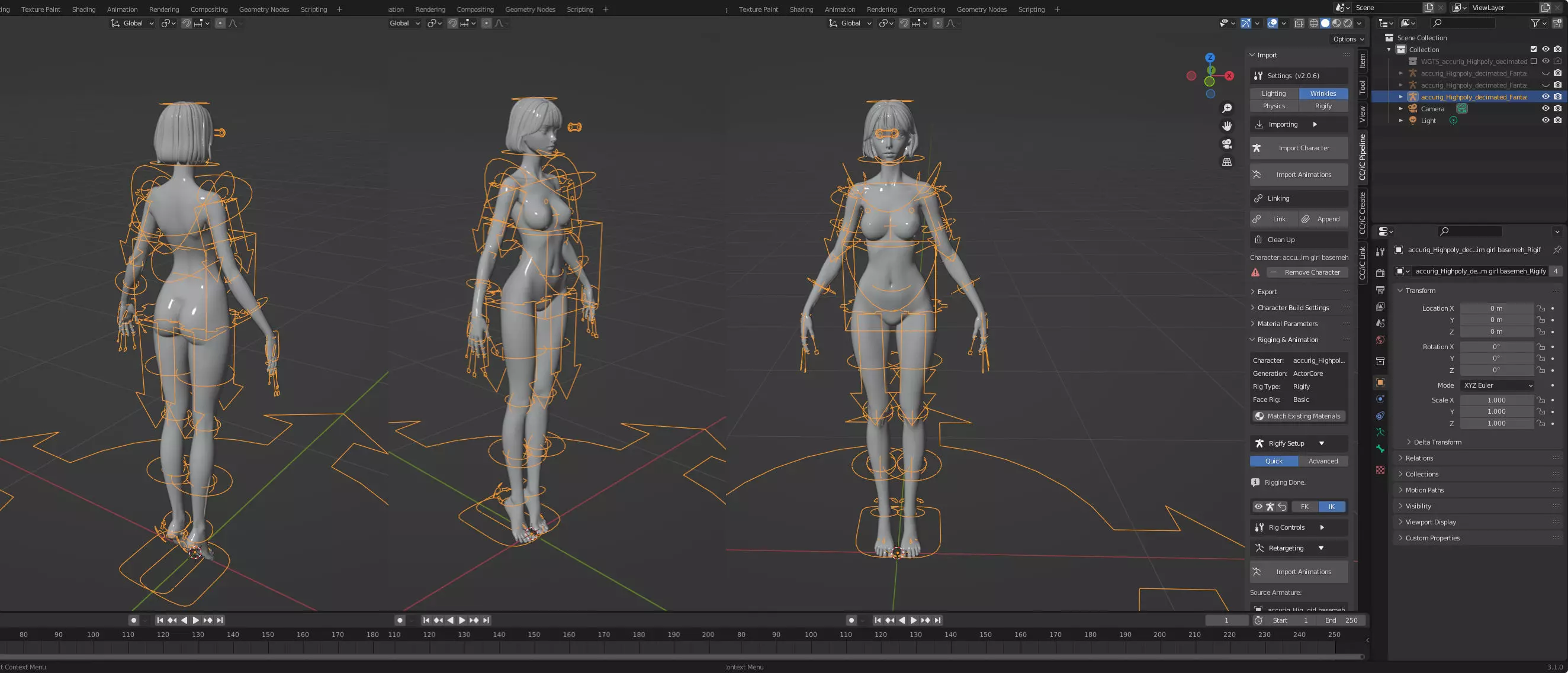1568x673 pixels.
Task: Toggle Lighting setting button
Action: tap(1274, 94)
